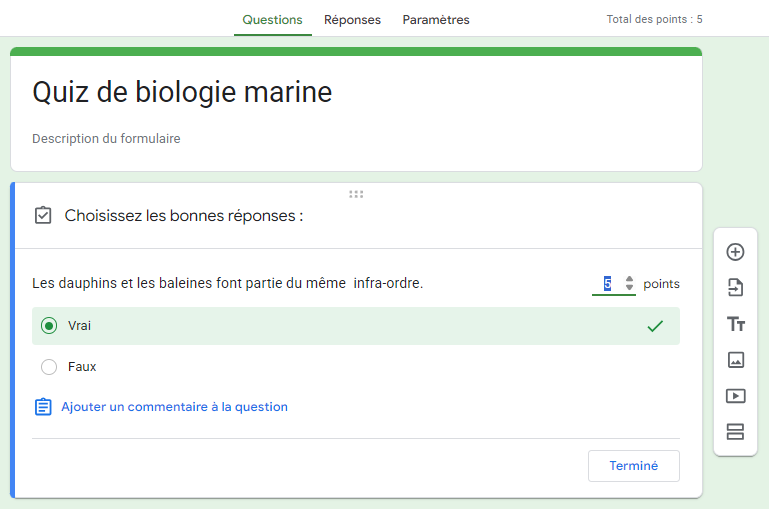Select the Faux radio option
The width and height of the screenshot is (769, 509).
[49, 367]
